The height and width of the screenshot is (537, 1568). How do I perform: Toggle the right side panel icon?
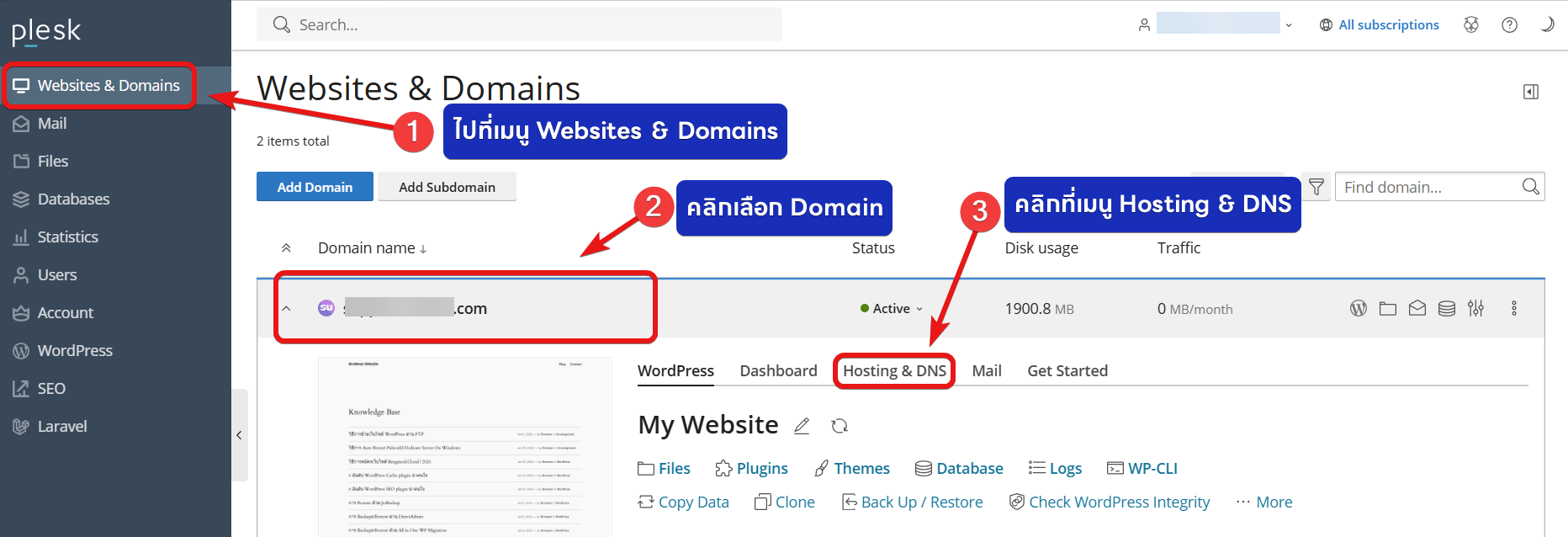(1531, 92)
